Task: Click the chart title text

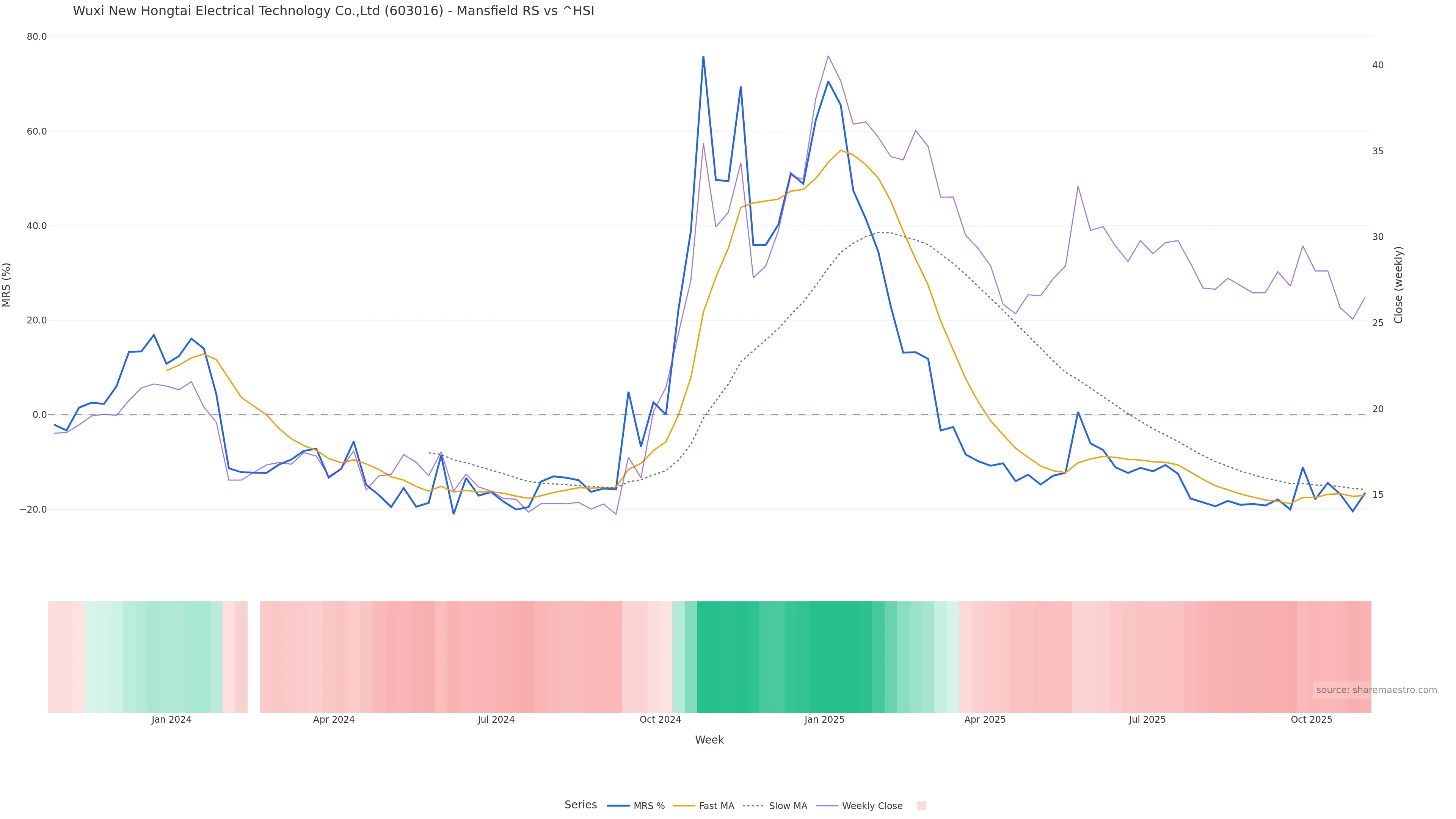Action: tap(334, 11)
